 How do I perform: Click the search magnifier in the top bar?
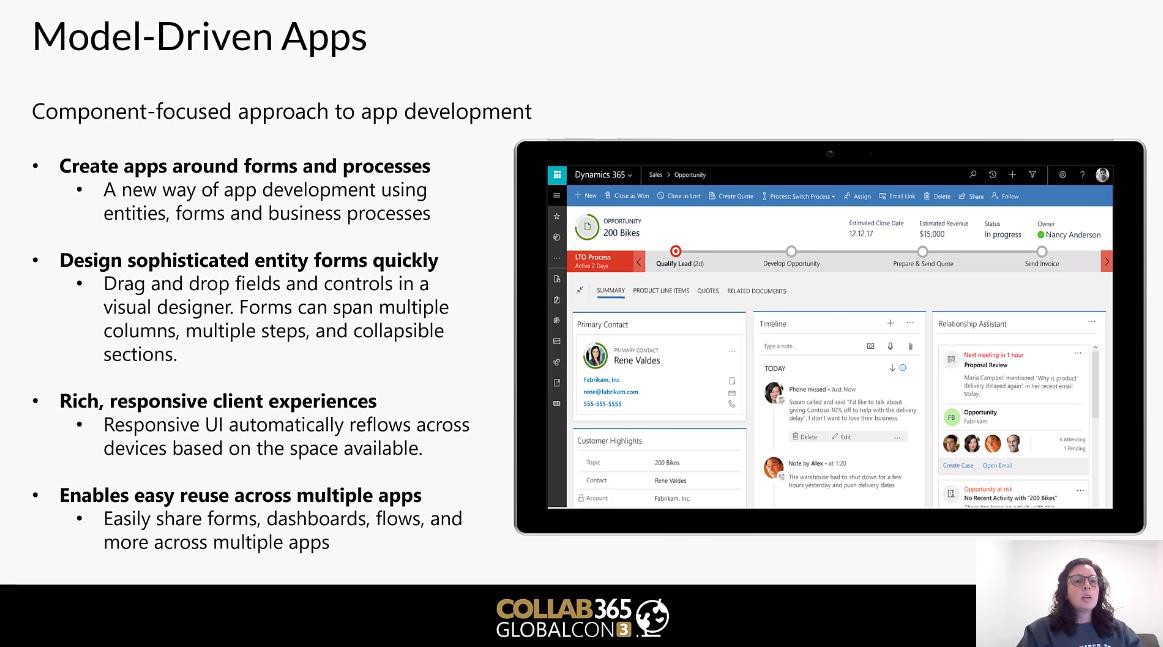tap(973, 174)
